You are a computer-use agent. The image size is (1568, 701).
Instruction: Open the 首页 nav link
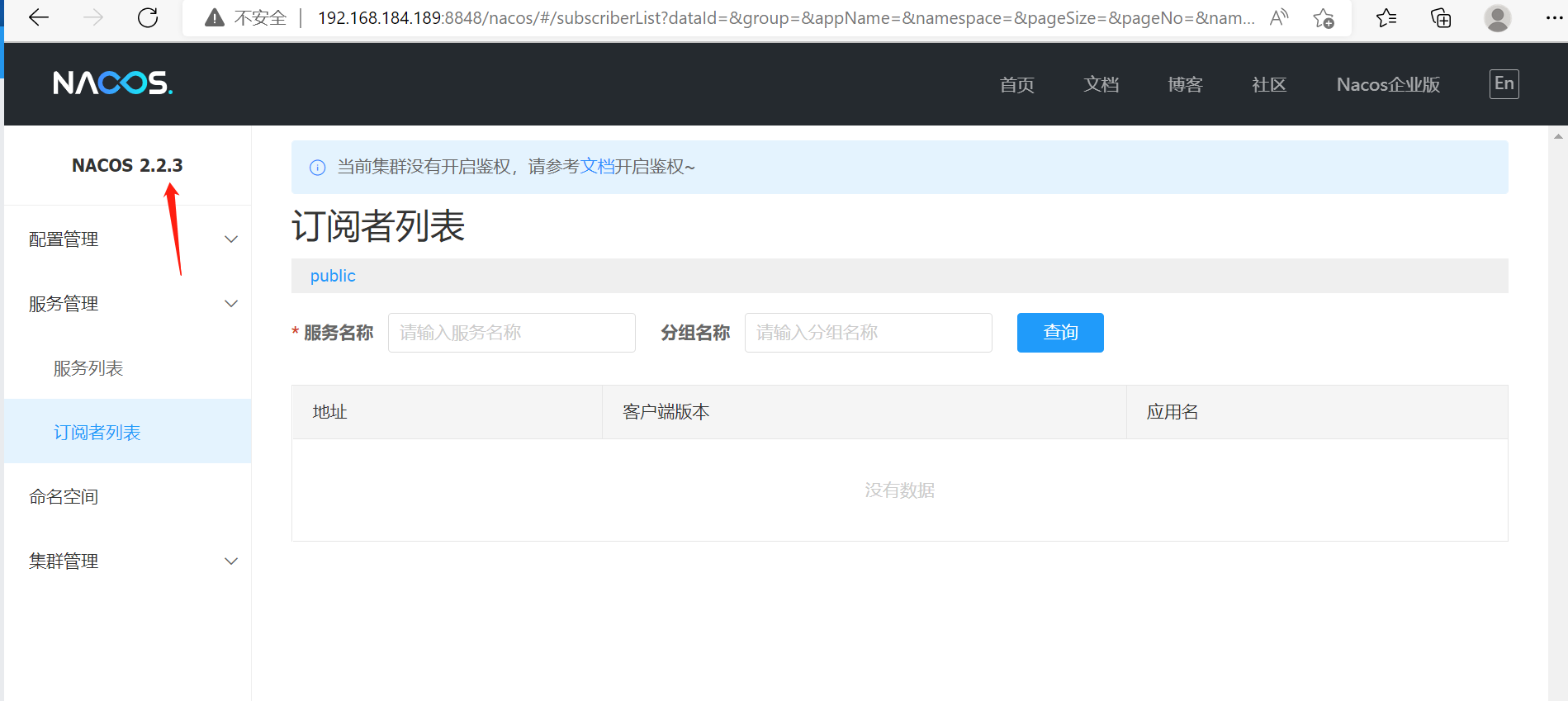pyautogui.click(x=1016, y=84)
